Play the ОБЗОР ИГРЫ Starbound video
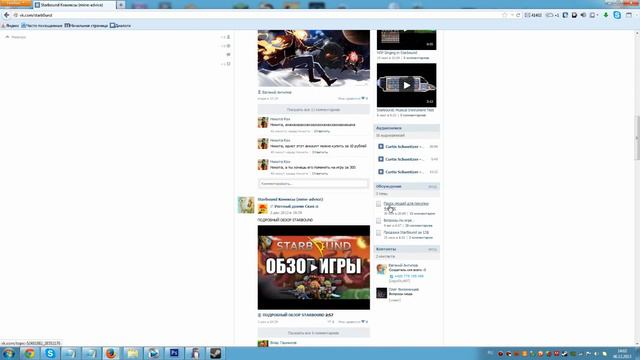640x360 pixels. 313,267
